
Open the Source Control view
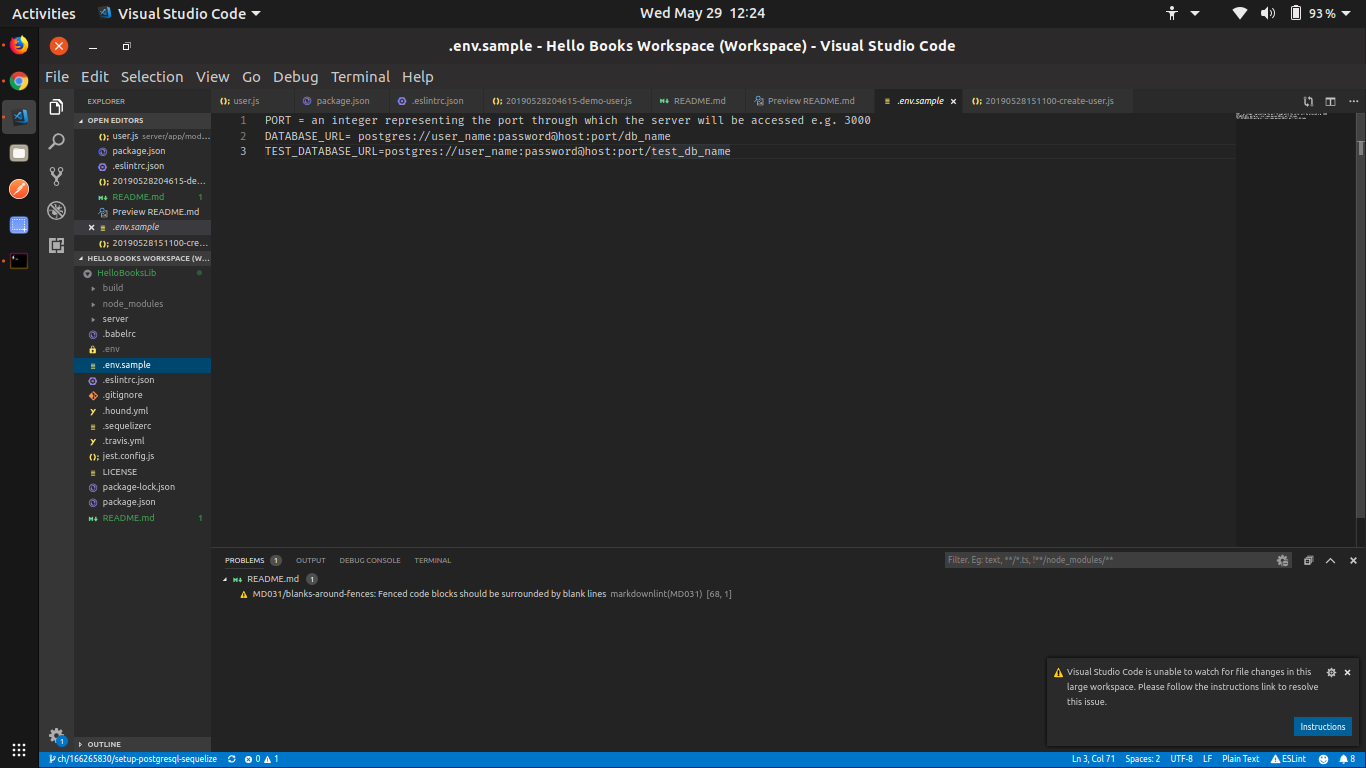(56, 176)
